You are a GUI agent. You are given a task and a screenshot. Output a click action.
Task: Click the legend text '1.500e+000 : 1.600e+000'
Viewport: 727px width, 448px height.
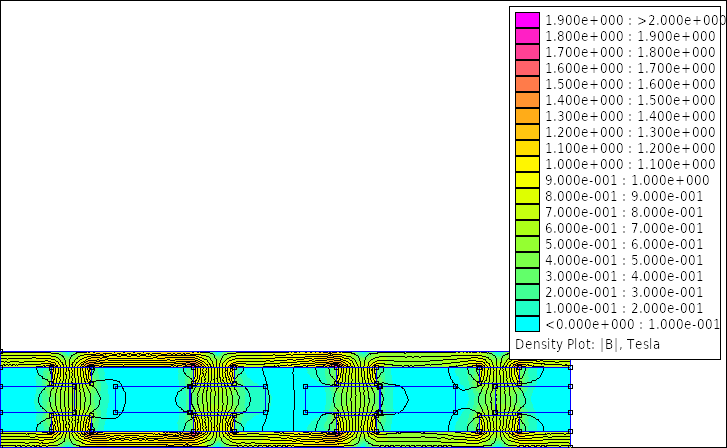(x=630, y=84)
